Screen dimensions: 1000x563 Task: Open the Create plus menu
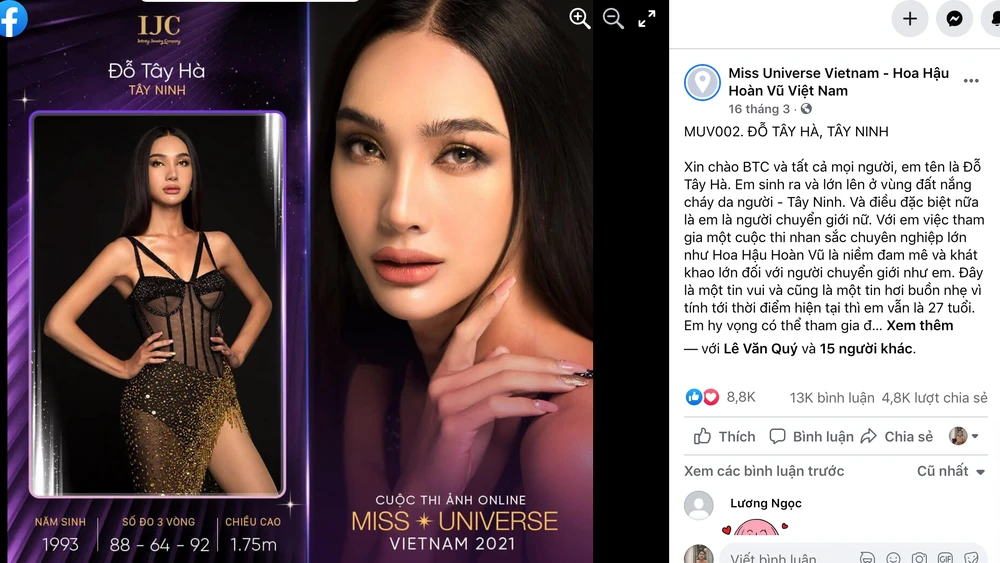[x=909, y=18]
